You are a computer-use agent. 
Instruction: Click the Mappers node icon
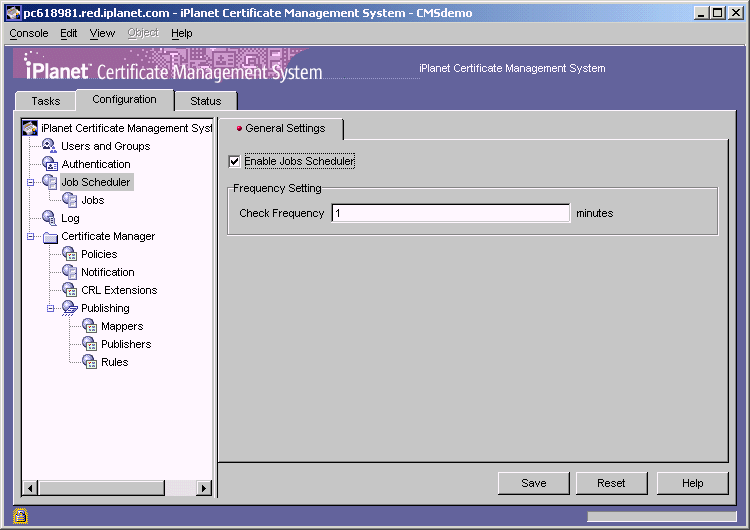click(90, 326)
